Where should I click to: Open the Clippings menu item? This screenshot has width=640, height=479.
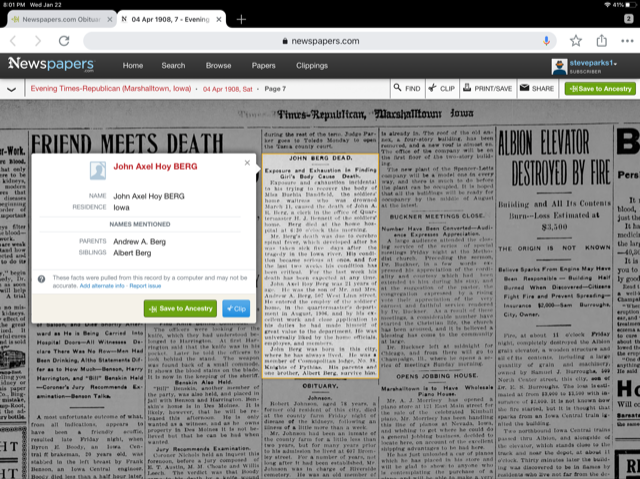pos(312,65)
